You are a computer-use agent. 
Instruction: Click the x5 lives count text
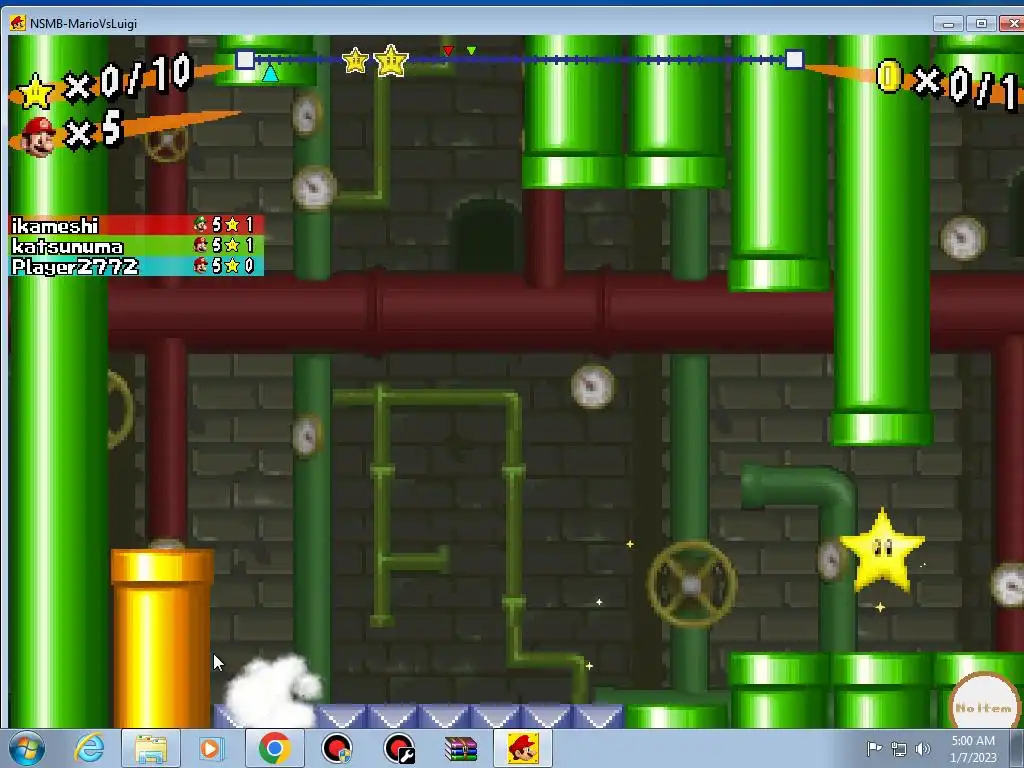[95, 129]
